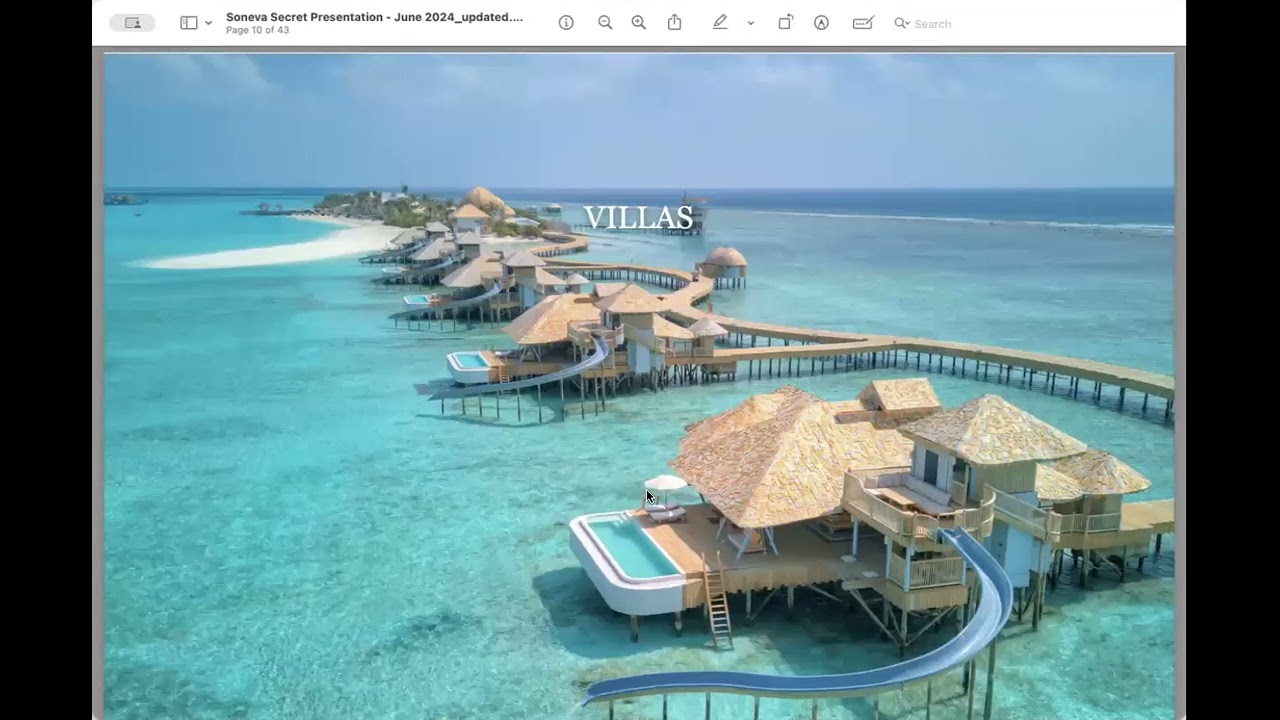
Task: Click the document title Soneva Secret Presentation
Action: [x=374, y=17]
